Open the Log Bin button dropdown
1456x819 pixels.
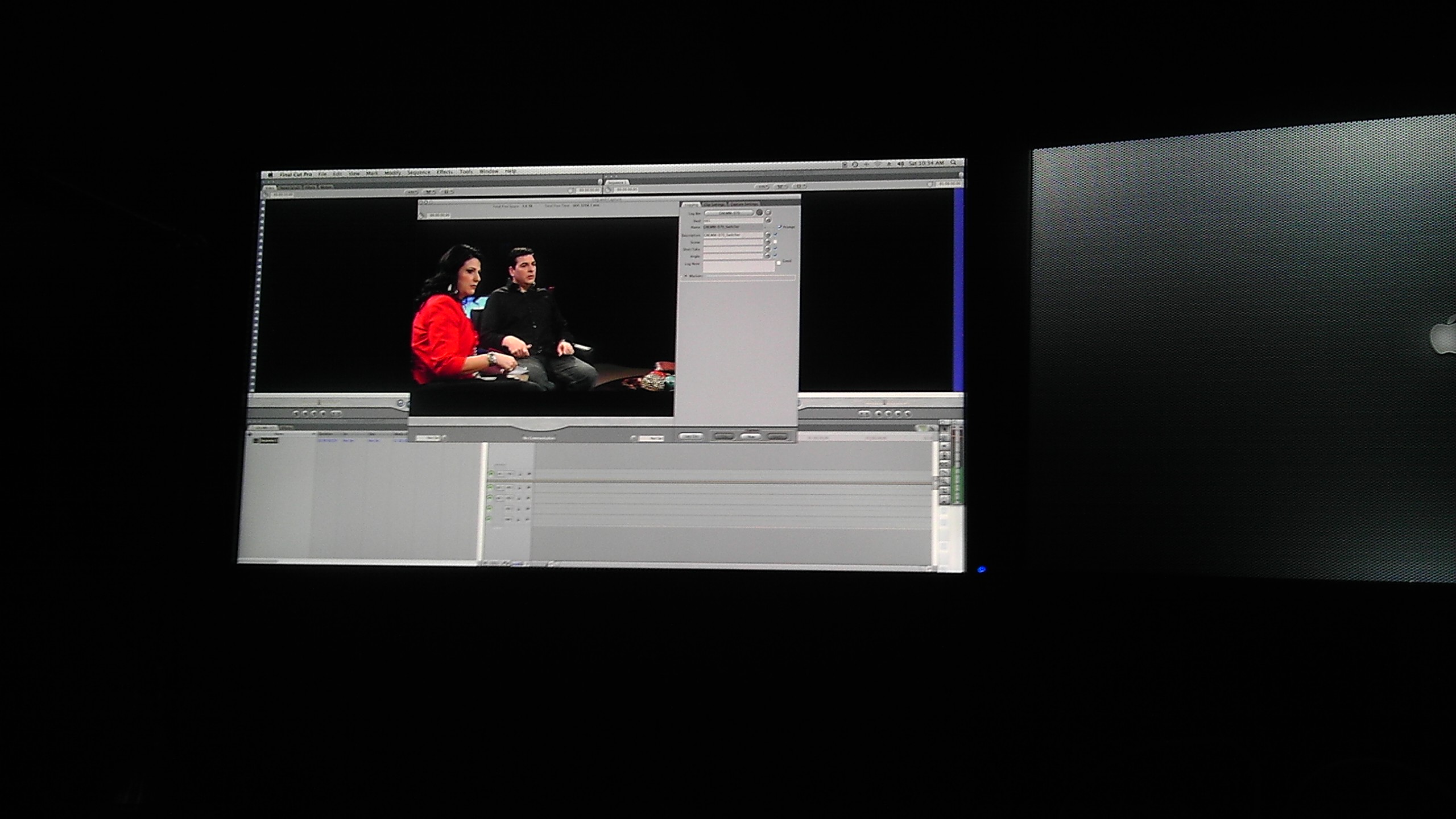[x=729, y=213]
